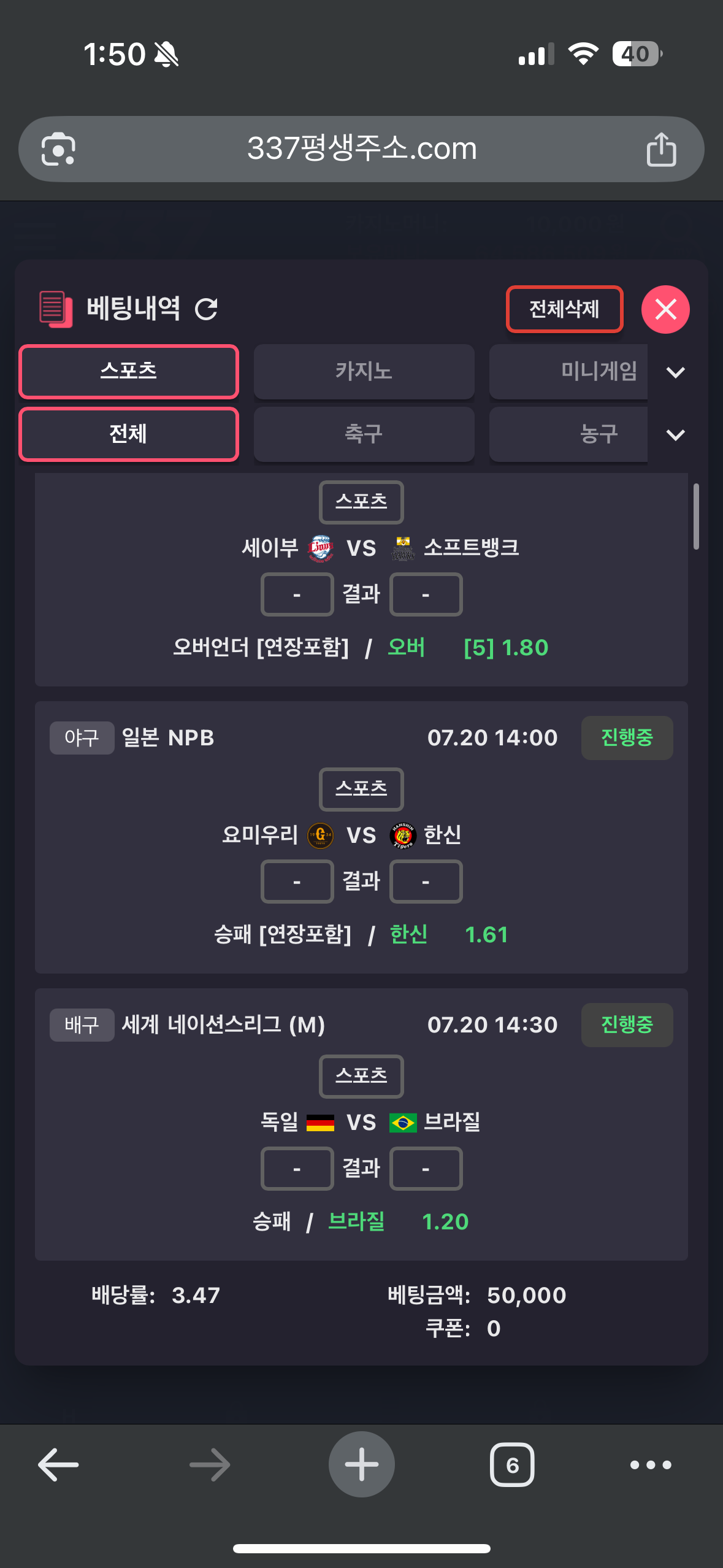Open the camera search icon in address bar
The height and width of the screenshot is (1568, 723).
[x=58, y=149]
